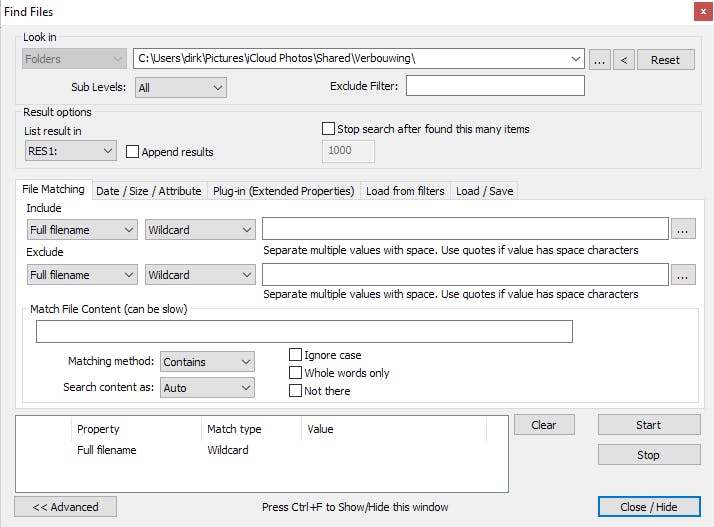Viewport: 714px width, 527px height.
Task: Select the Full filename row in list
Action: 107,450
